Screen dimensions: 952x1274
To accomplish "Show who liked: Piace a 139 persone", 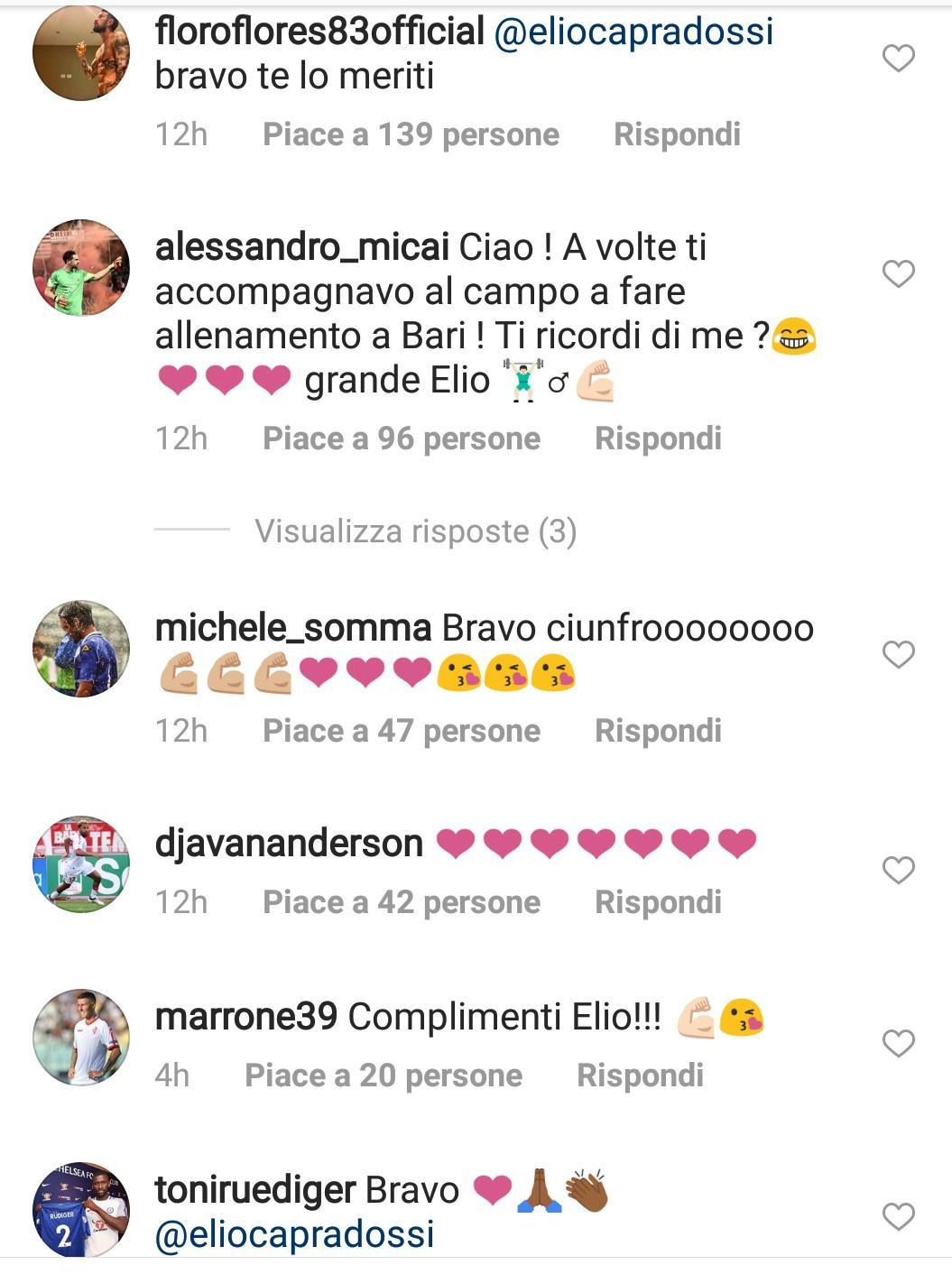I will pyautogui.click(x=411, y=134).
